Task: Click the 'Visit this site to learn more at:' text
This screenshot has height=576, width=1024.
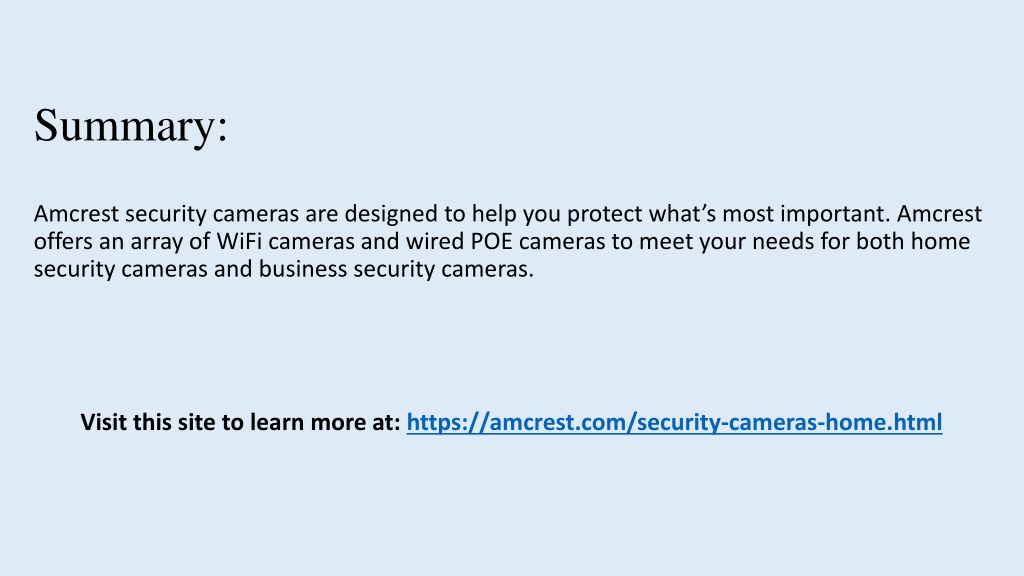Action: [x=240, y=422]
